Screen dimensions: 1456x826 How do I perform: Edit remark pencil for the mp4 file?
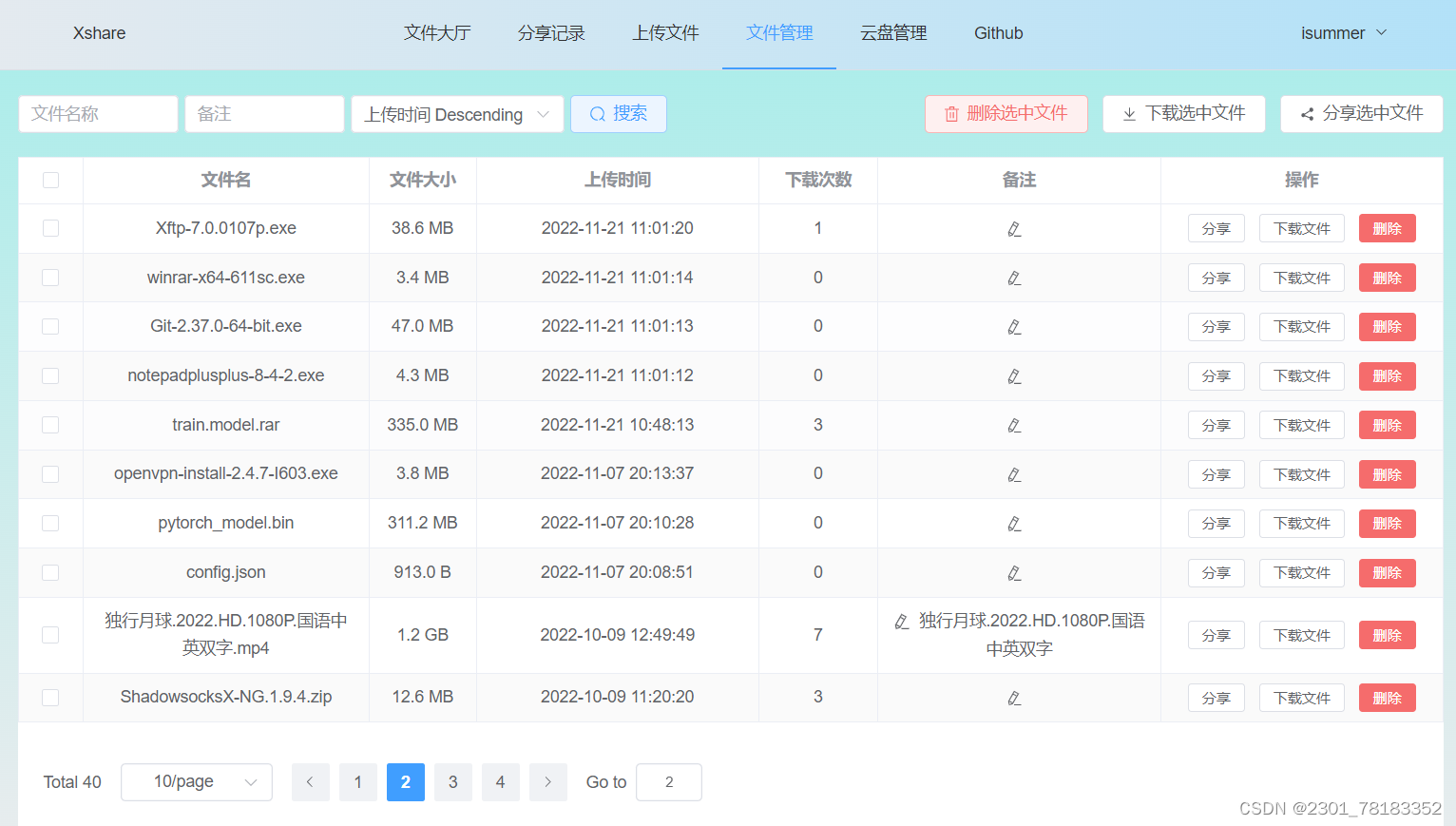click(902, 622)
